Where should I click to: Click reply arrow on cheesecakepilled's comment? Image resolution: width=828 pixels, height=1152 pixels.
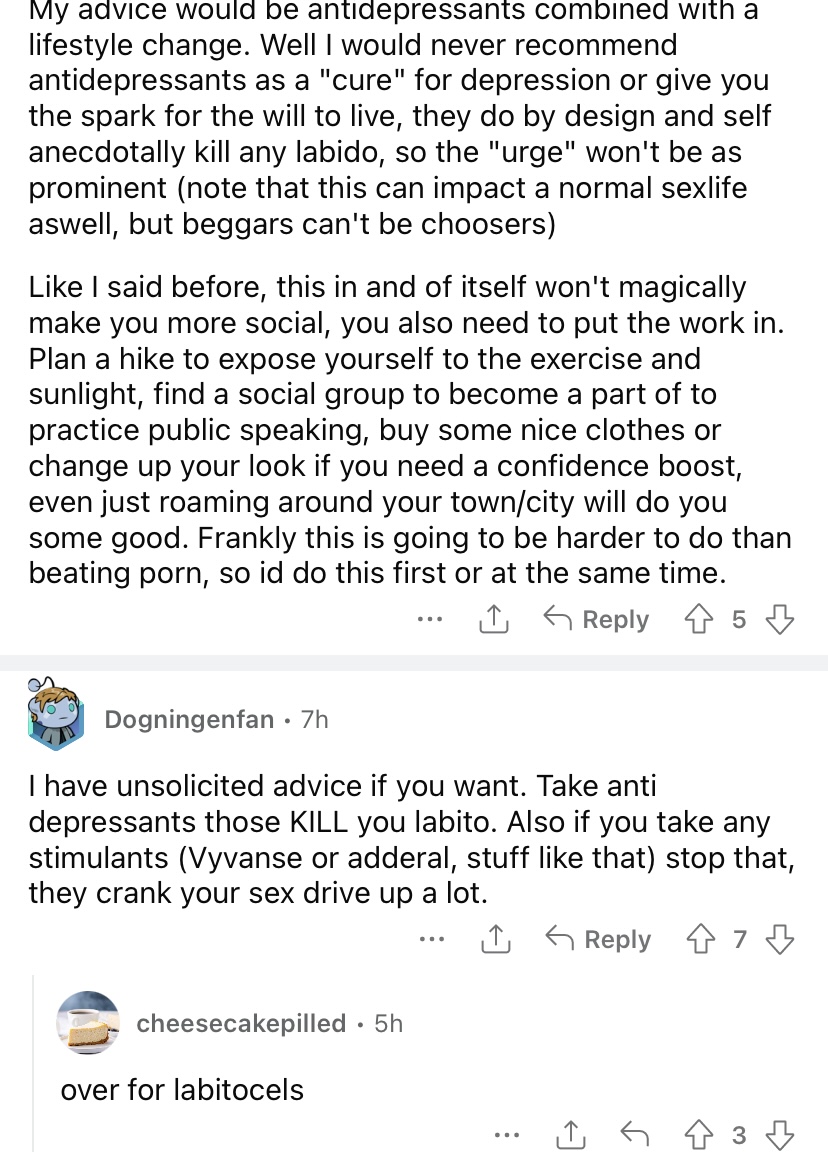pyautogui.click(x=635, y=1134)
